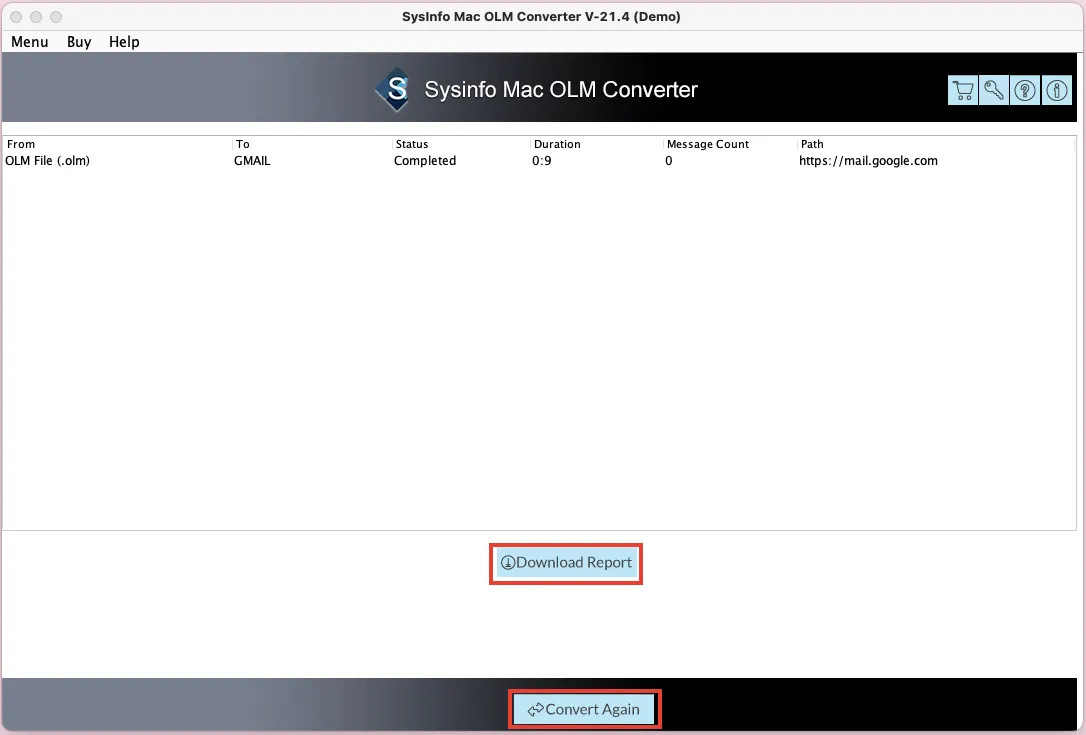Viewport: 1086px width, 735px height.
Task: Open the Buy menu
Action: 79,42
